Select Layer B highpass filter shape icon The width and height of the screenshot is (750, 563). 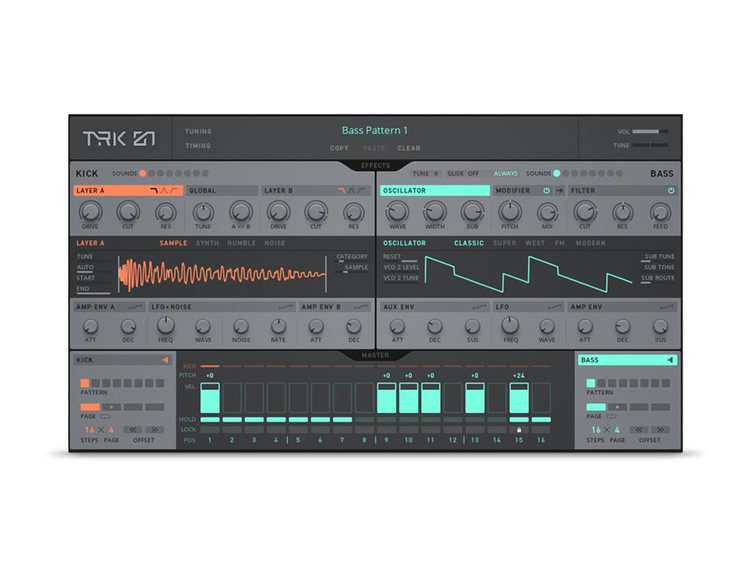pyautogui.click(x=362, y=190)
